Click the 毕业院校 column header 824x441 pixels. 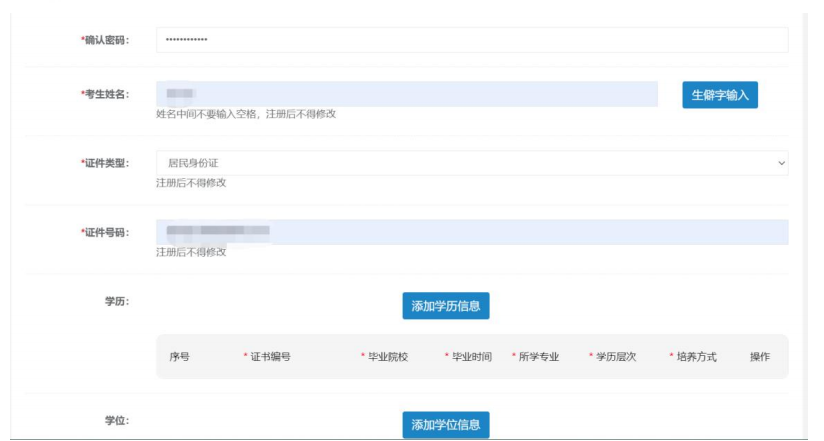[385, 357]
